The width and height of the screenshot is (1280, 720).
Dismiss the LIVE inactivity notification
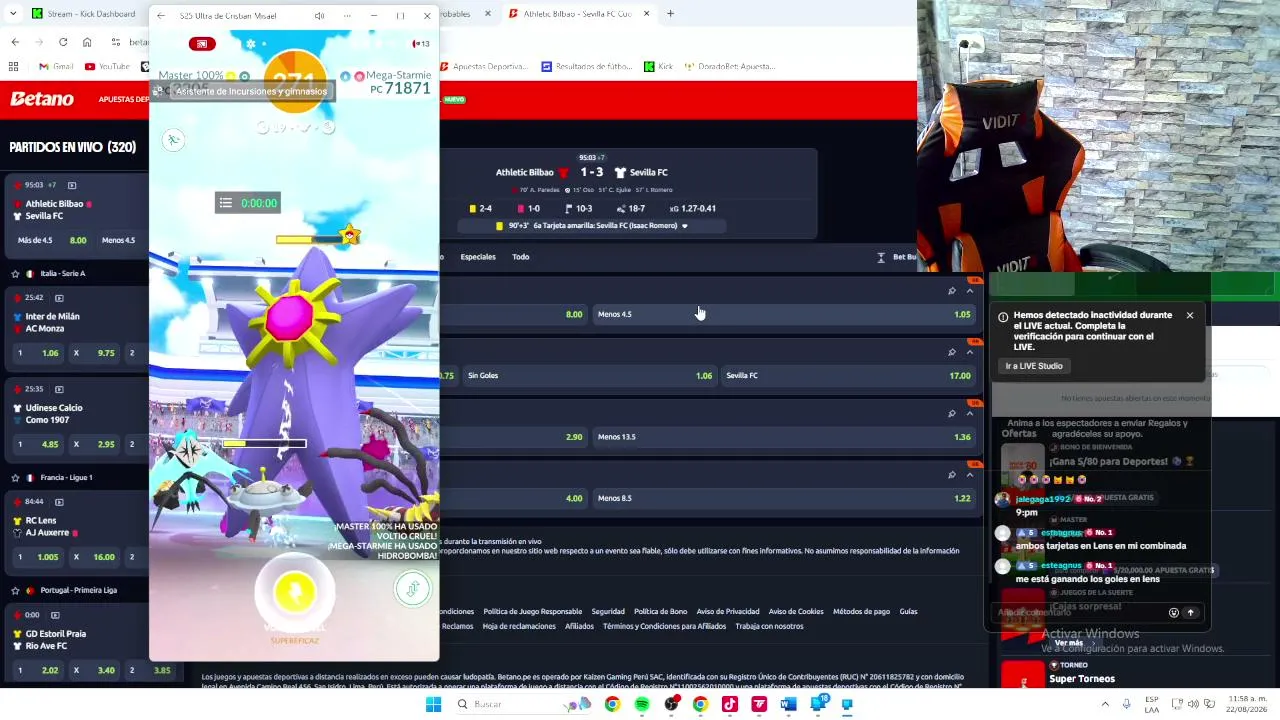click(x=1190, y=316)
